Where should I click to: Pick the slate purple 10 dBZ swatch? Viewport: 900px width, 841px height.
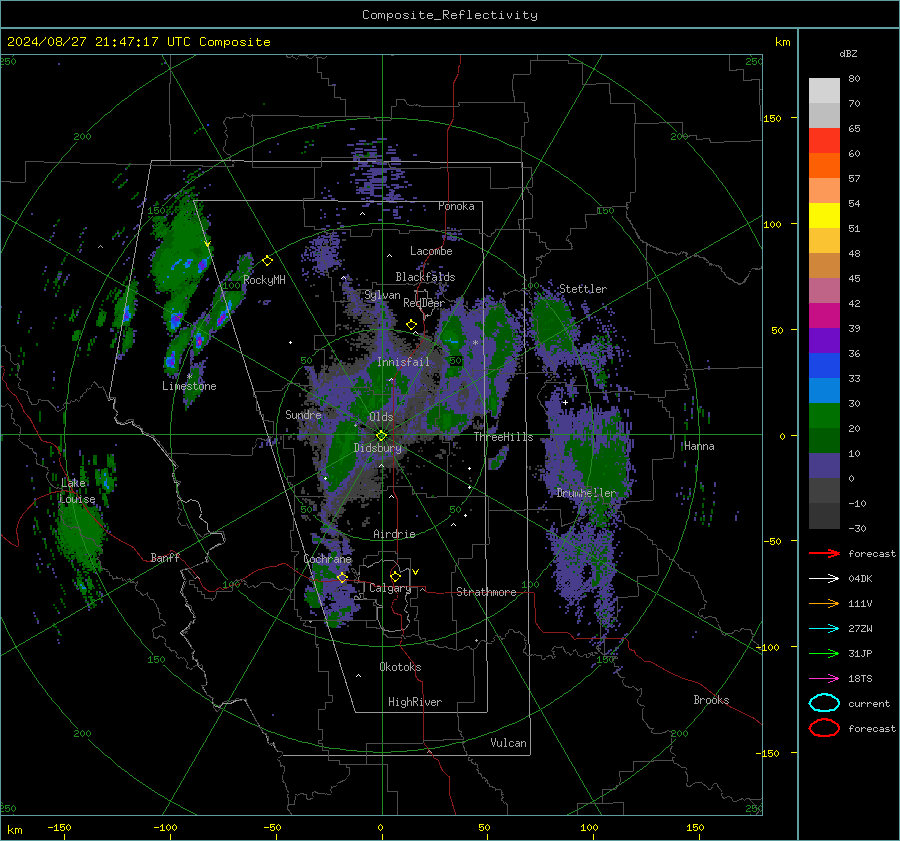(x=824, y=465)
